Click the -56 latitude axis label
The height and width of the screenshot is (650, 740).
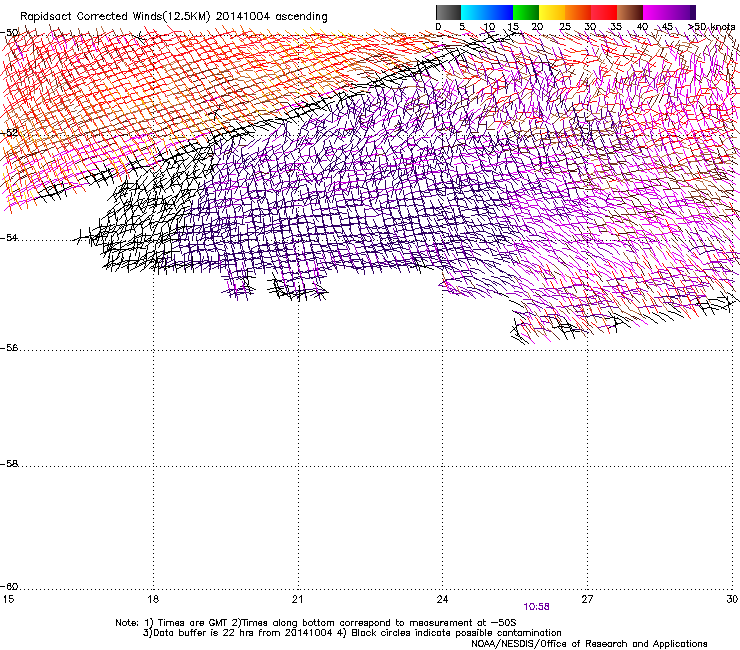click(x=9, y=348)
